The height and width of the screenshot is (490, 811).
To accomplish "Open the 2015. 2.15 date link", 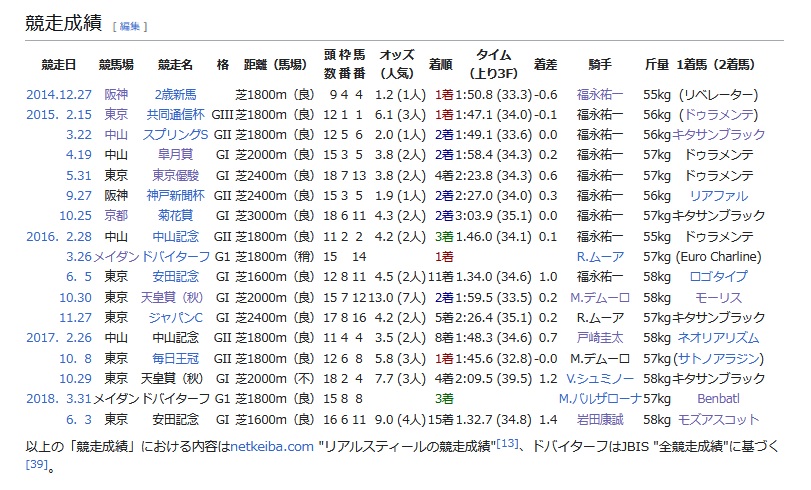I will [59, 114].
